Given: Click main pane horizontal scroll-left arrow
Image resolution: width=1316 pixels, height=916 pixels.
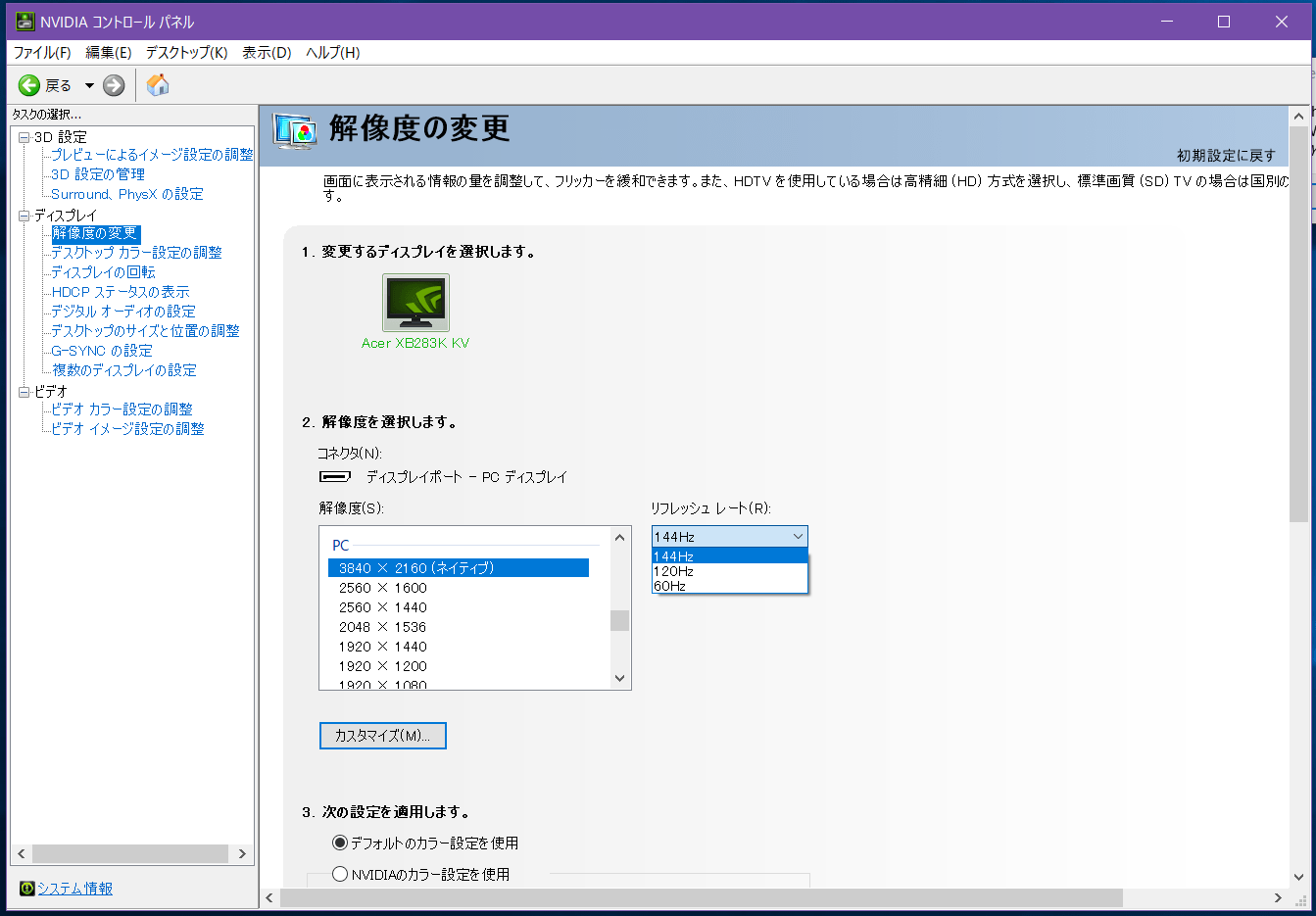Looking at the screenshot, I should [x=270, y=897].
